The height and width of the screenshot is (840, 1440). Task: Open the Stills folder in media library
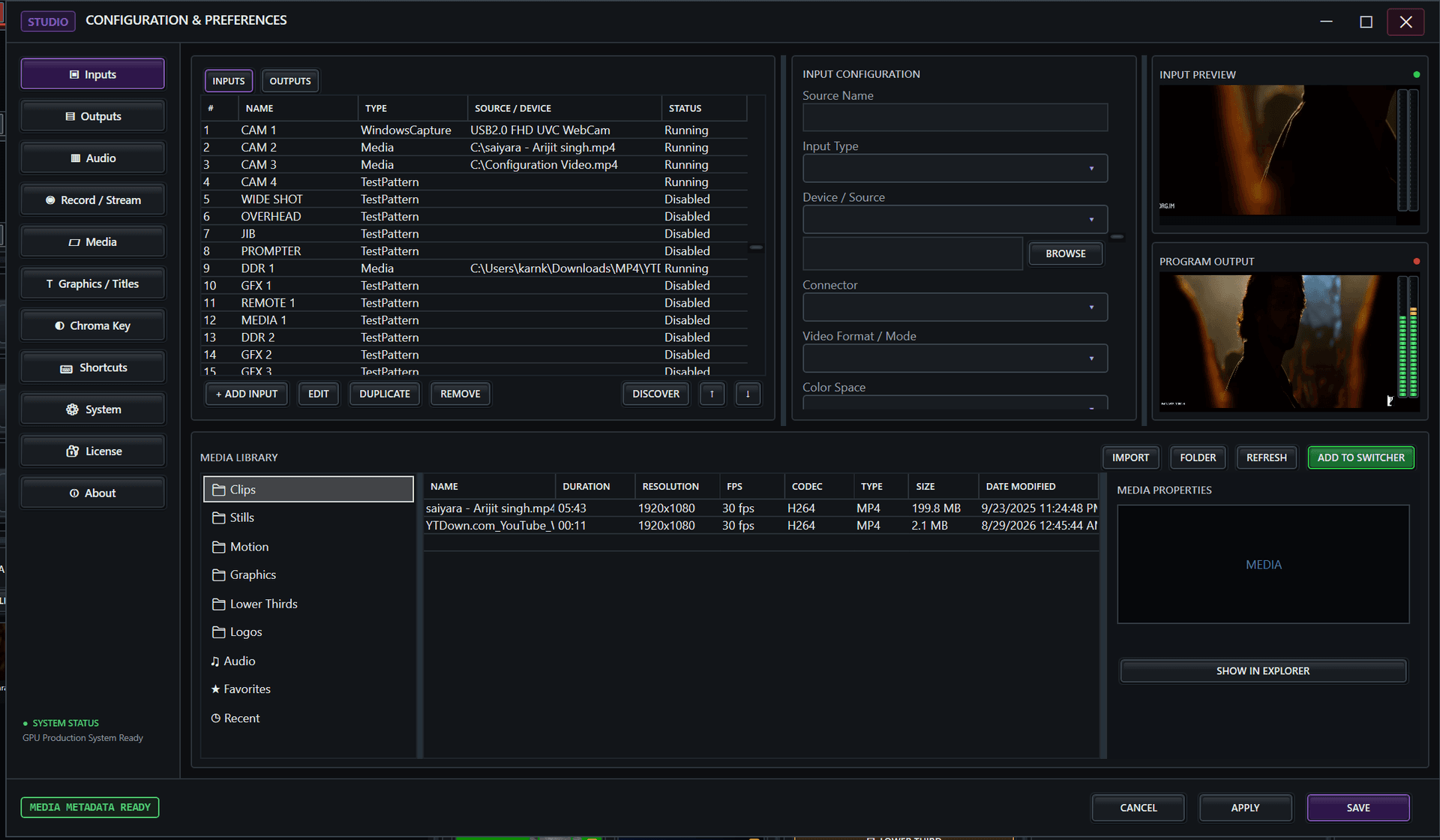tap(308, 517)
